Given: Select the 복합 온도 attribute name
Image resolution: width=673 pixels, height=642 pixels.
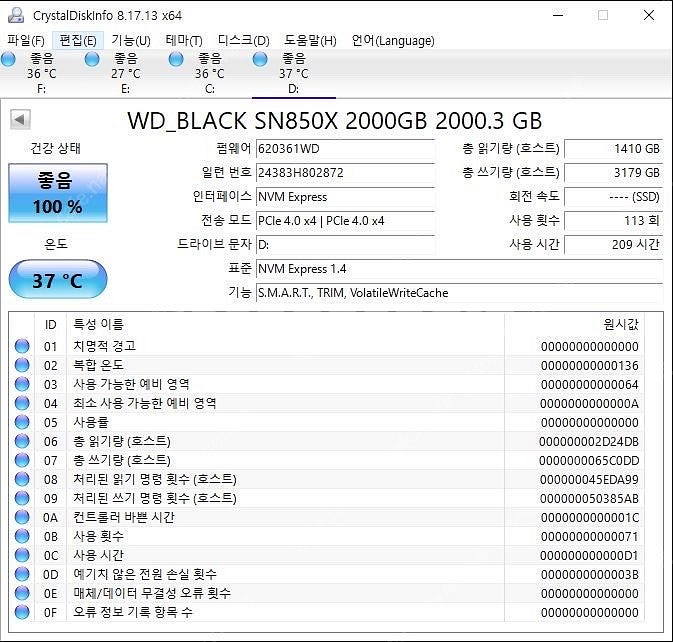Looking at the screenshot, I should point(98,365).
